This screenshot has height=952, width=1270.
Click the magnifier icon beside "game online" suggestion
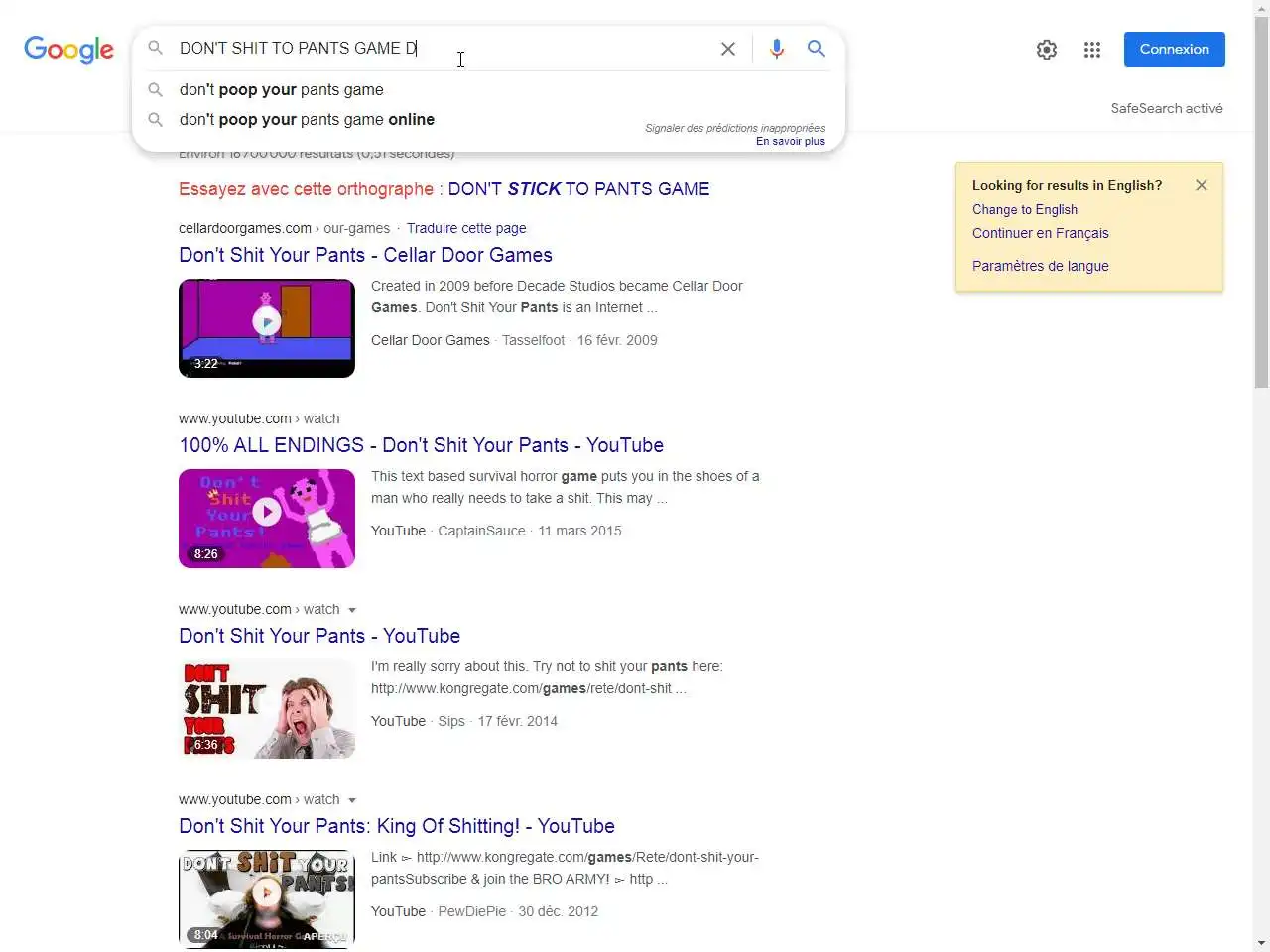click(156, 119)
